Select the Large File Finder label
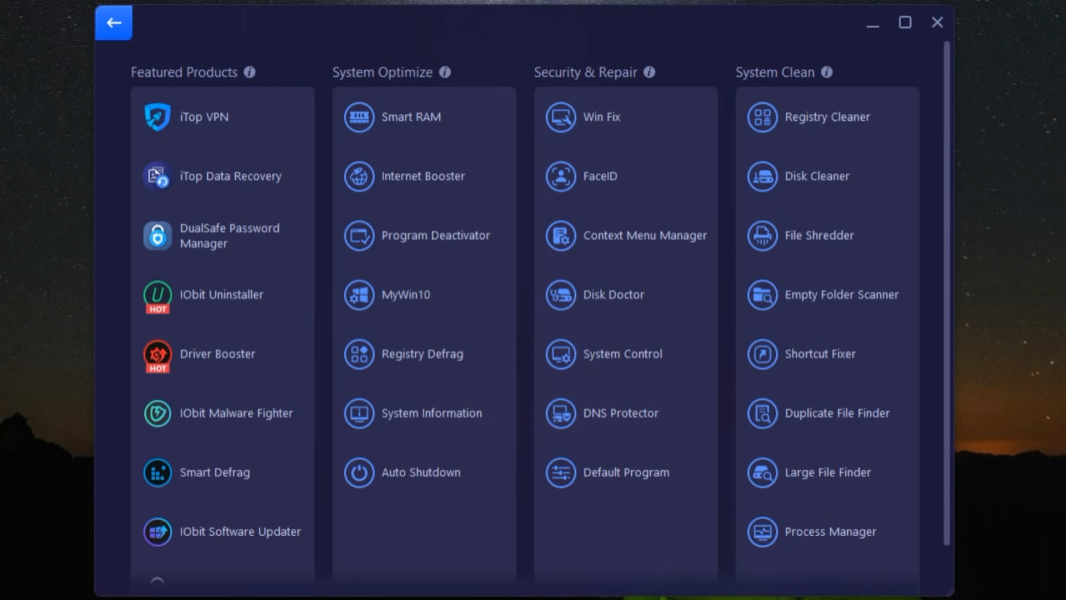Image resolution: width=1066 pixels, height=600 pixels. coord(827,472)
